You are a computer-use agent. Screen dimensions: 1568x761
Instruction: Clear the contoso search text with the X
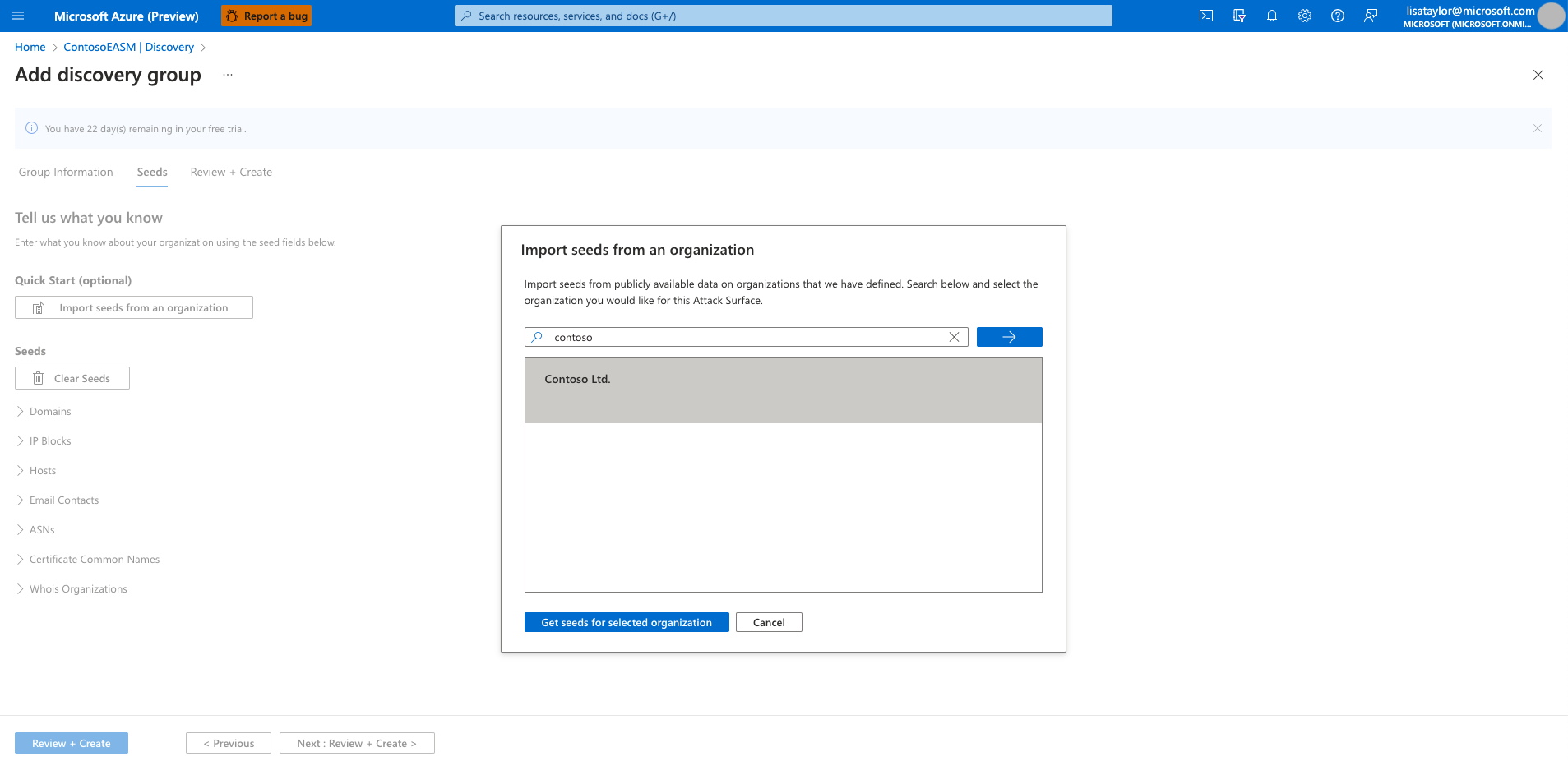tap(954, 336)
